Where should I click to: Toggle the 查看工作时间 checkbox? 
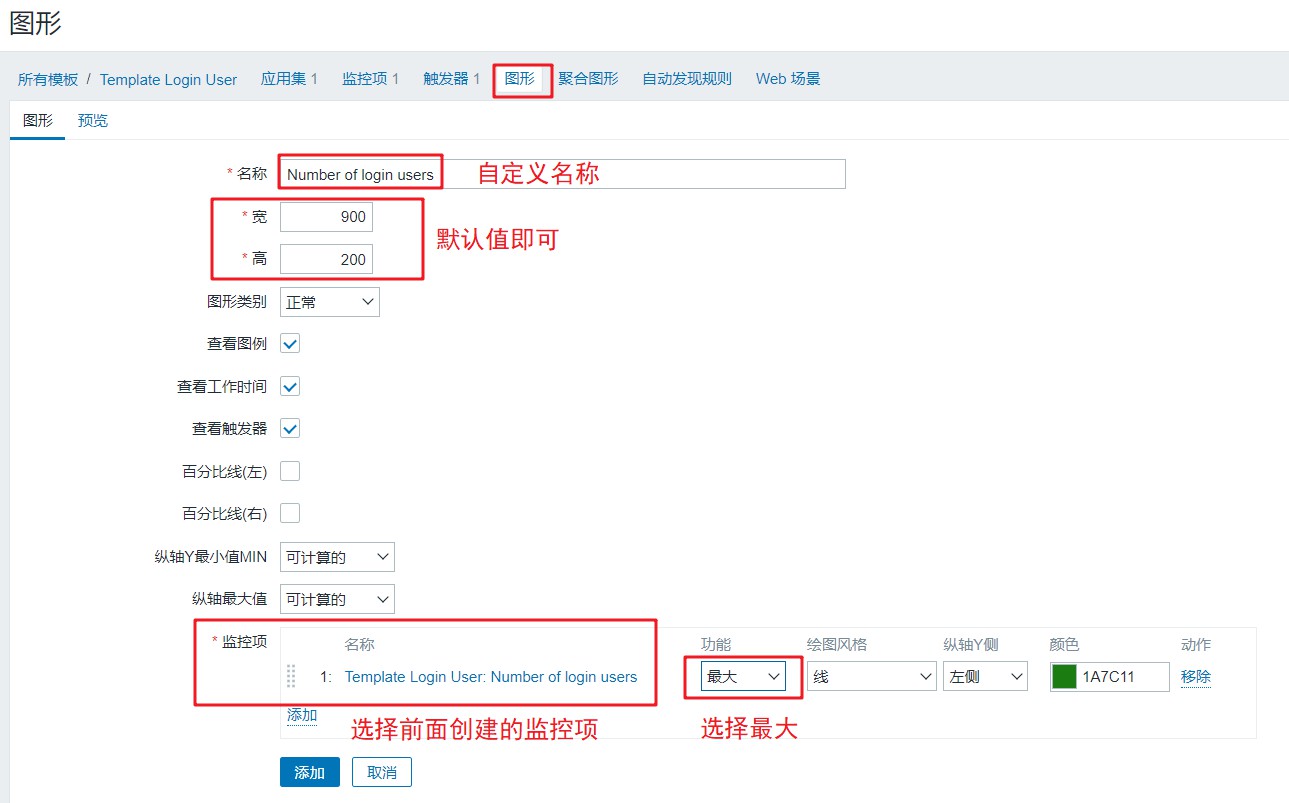(290, 386)
